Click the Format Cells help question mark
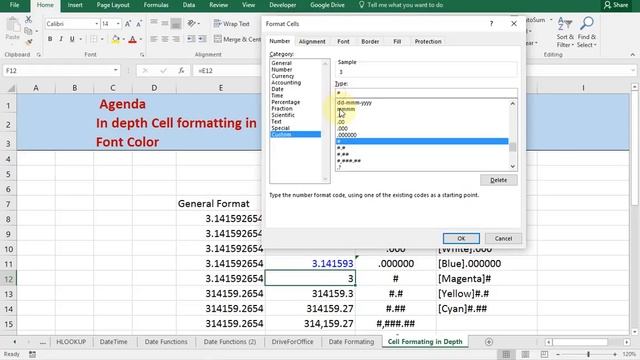Image resolution: width=640 pixels, height=360 pixels. pos(491,24)
